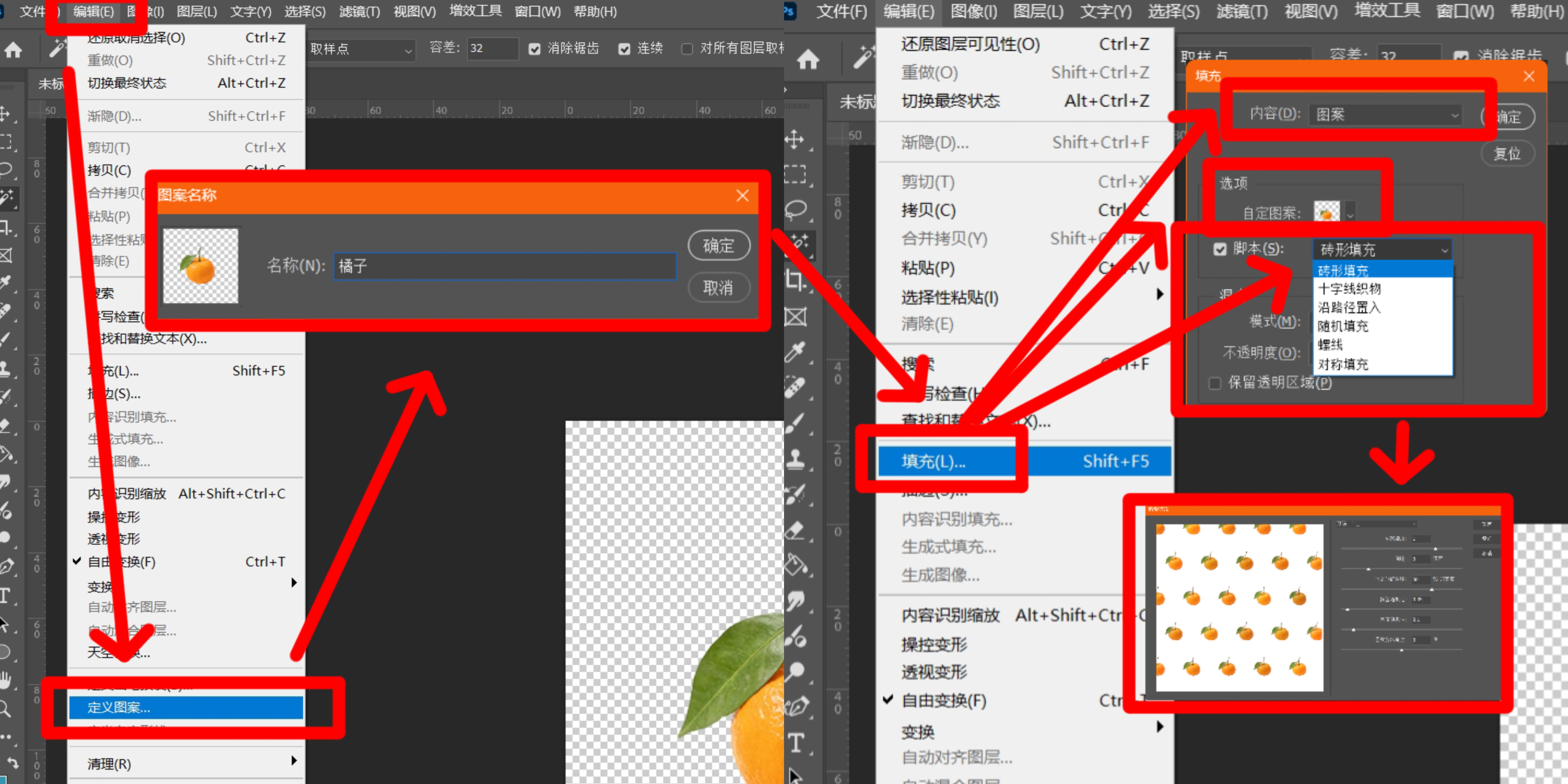Go to Home screen in left screenshot
The height and width of the screenshot is (784, 1568).
(13, 50)
